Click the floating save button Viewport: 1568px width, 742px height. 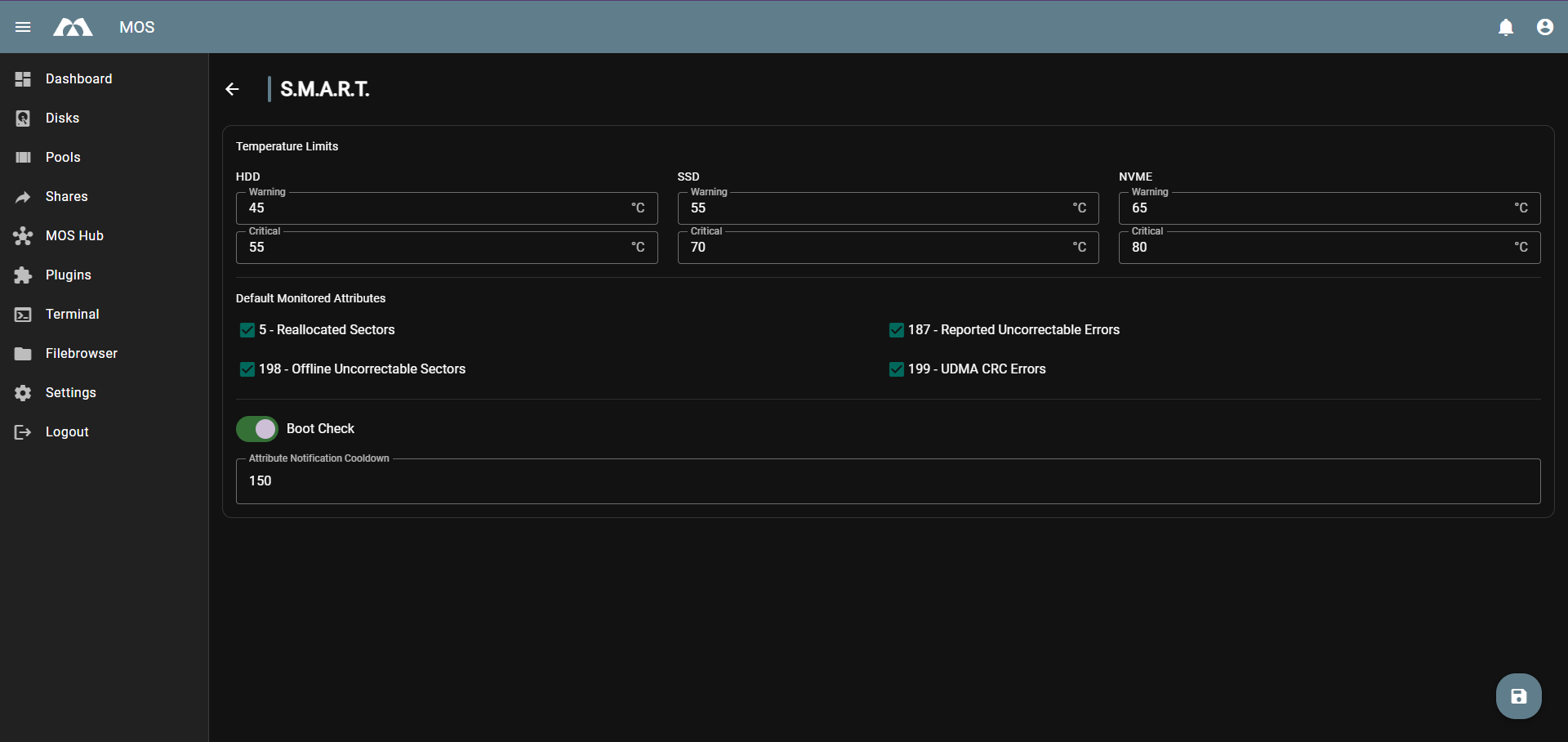(1518, 696)
